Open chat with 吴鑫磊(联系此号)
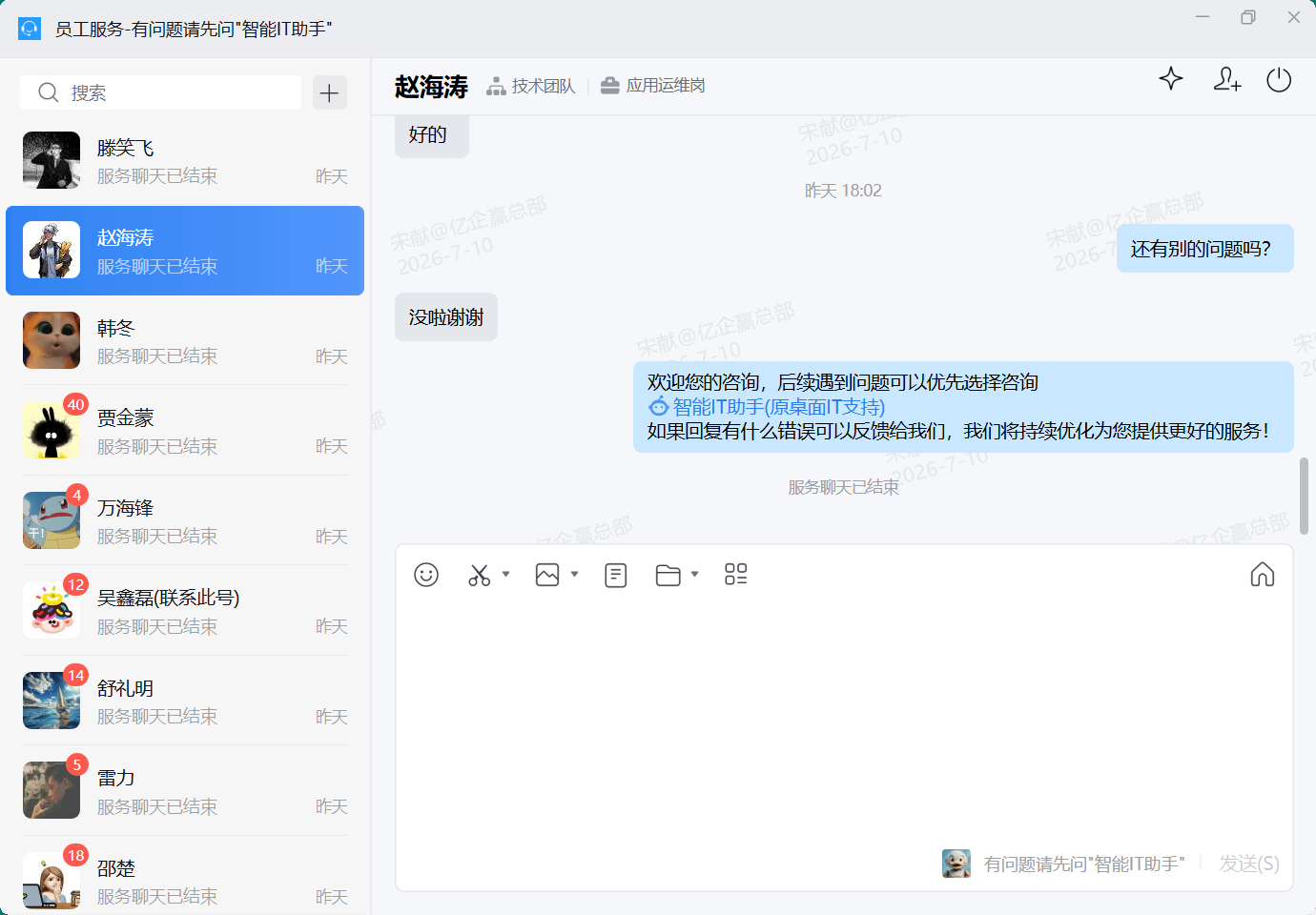1316x915 pixels. [185, 611]
